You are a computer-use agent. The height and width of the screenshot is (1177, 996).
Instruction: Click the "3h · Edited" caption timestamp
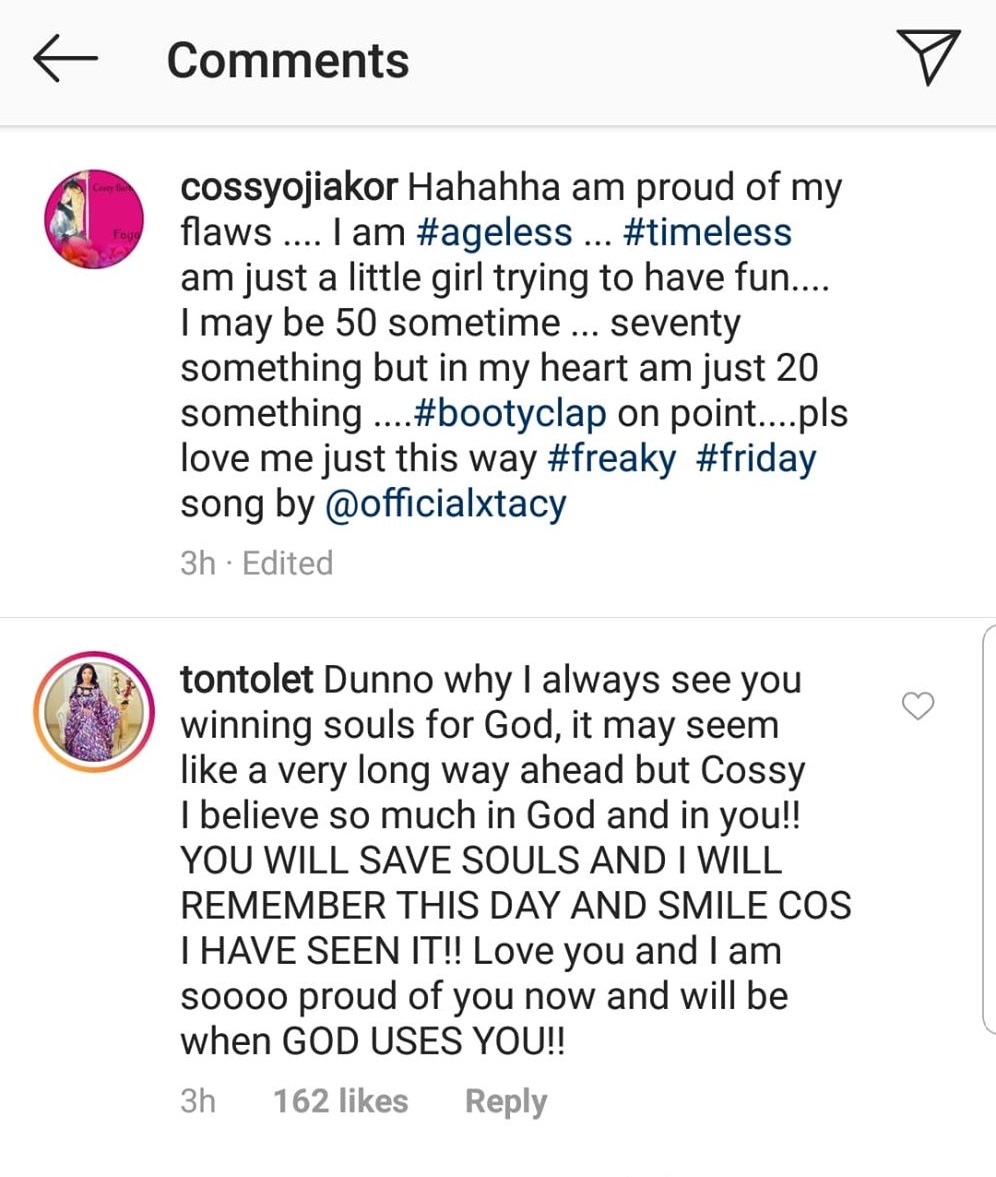click(256, 563)
